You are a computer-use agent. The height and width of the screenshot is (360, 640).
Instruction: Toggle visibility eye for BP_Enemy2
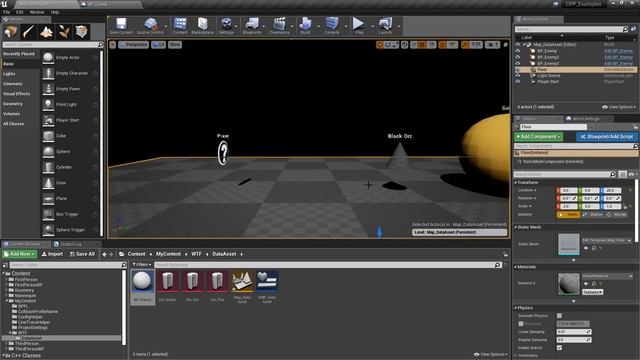(x=518, y=57)
